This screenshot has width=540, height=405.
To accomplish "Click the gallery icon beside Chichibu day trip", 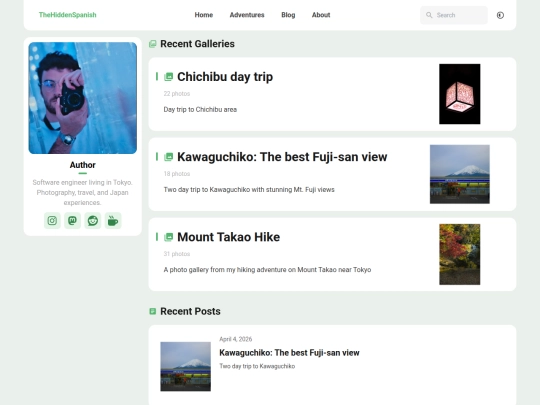I will click(168, 77).
